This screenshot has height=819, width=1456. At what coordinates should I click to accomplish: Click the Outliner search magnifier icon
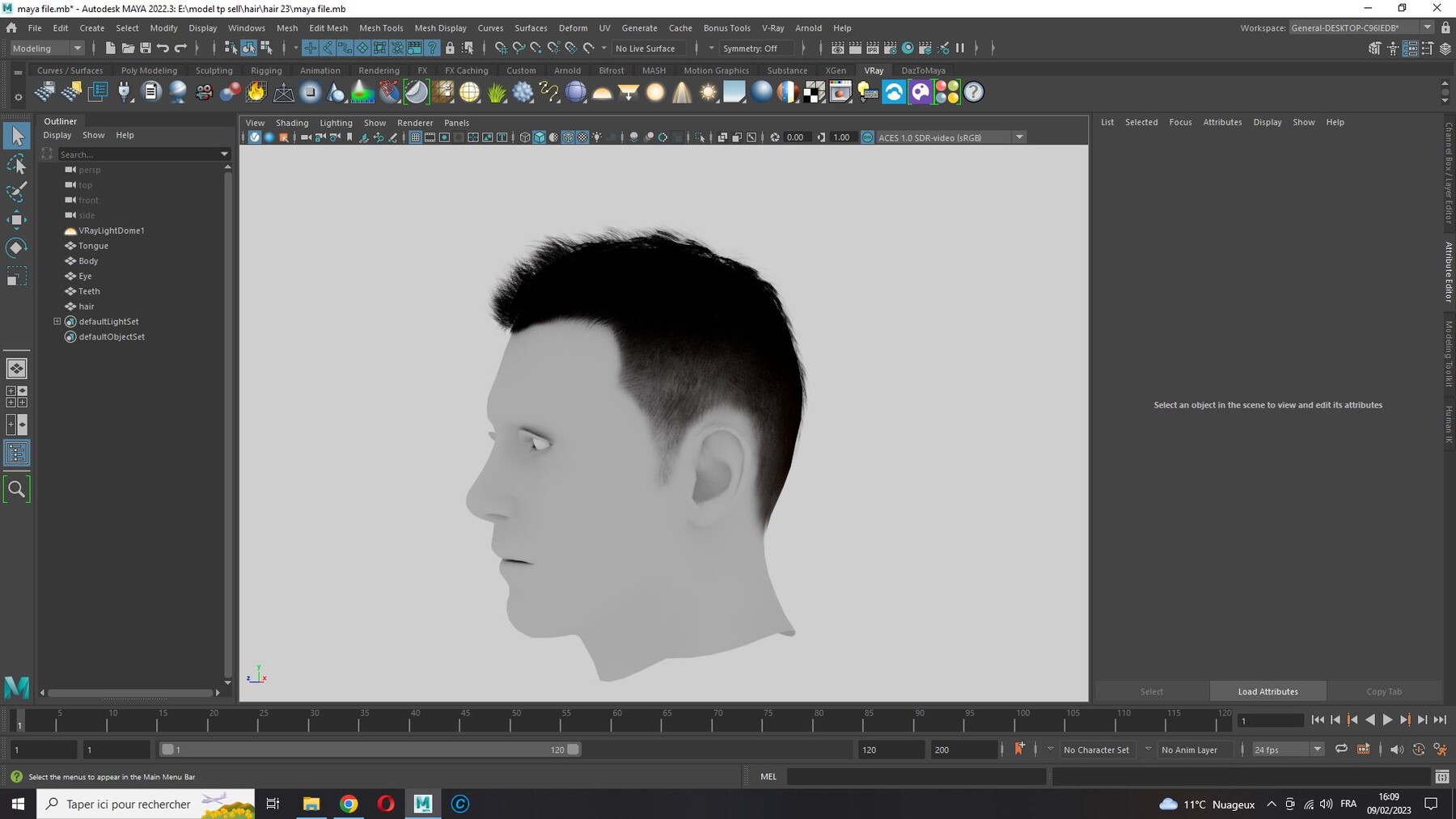click(x=16, y=489)
